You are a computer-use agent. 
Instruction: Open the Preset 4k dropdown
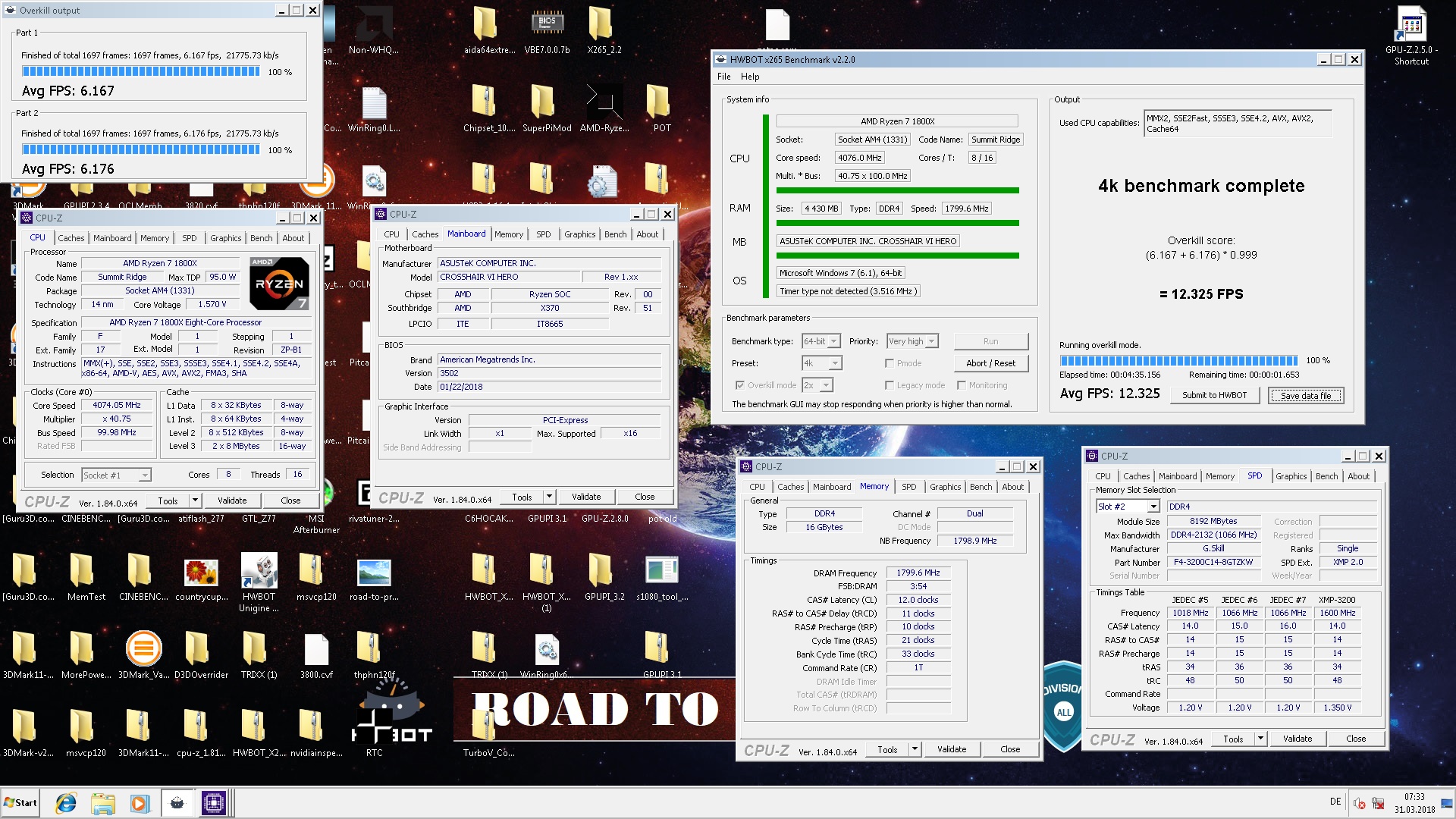pos(822,363)
